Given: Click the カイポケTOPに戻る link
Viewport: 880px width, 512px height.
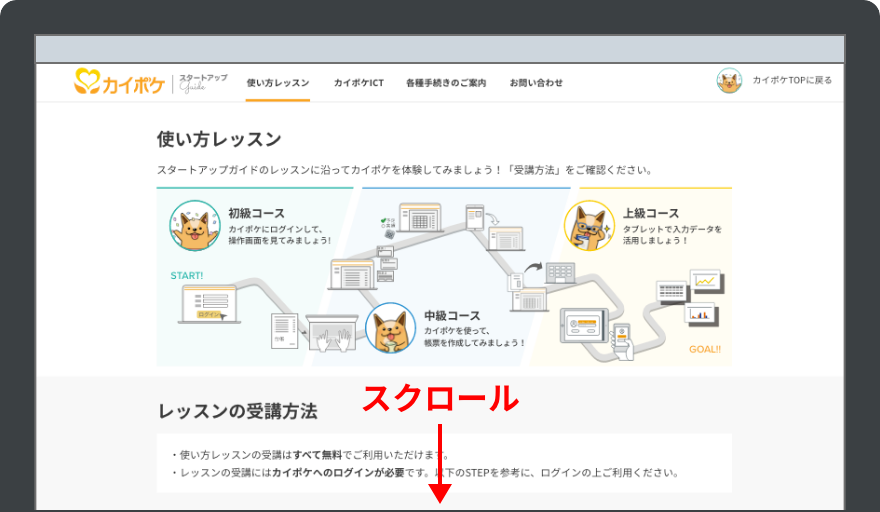Looking at the screenshot, I should (x=792, y=80).
